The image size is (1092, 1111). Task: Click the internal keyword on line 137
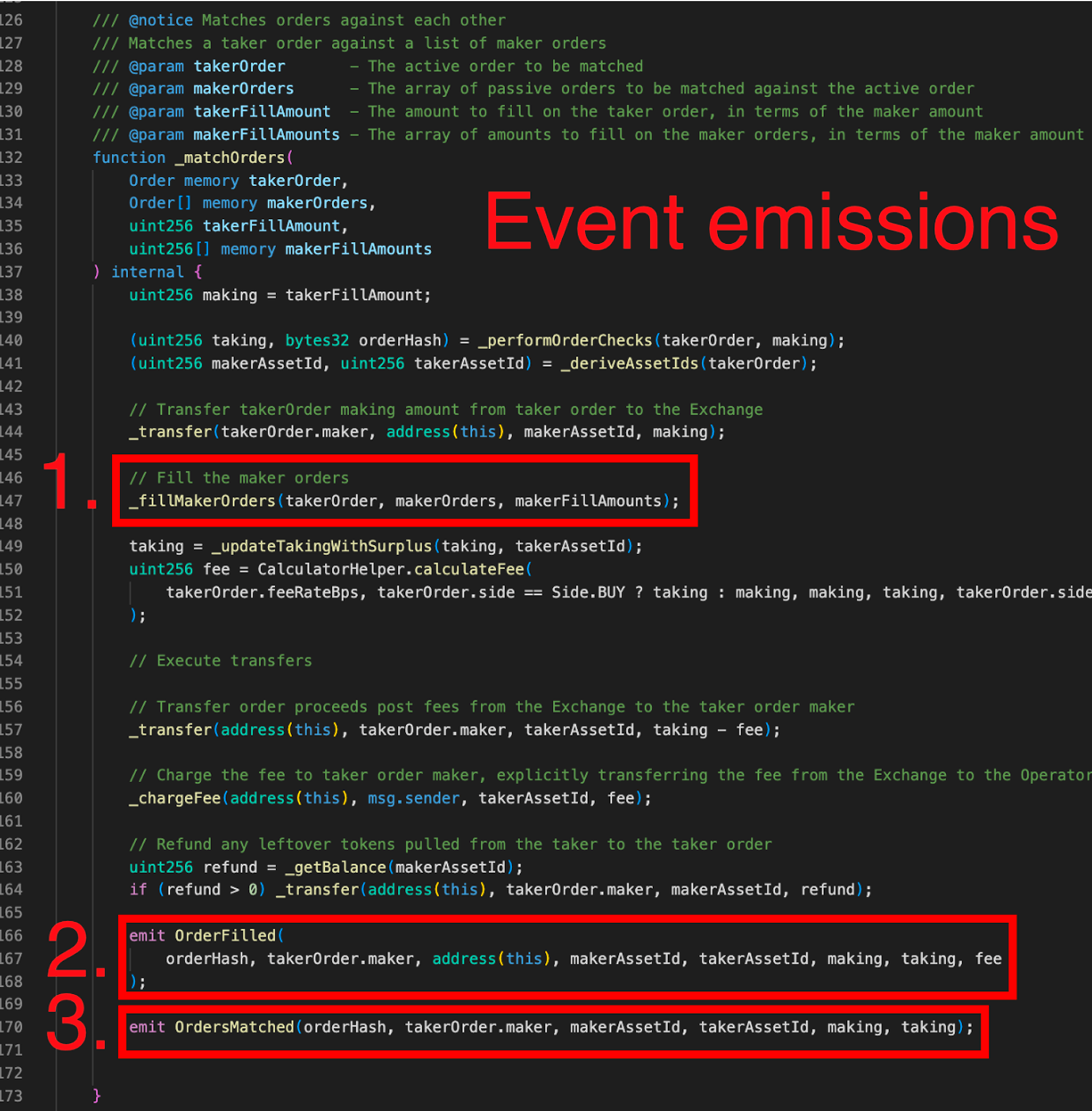click(x=147, y=272)
